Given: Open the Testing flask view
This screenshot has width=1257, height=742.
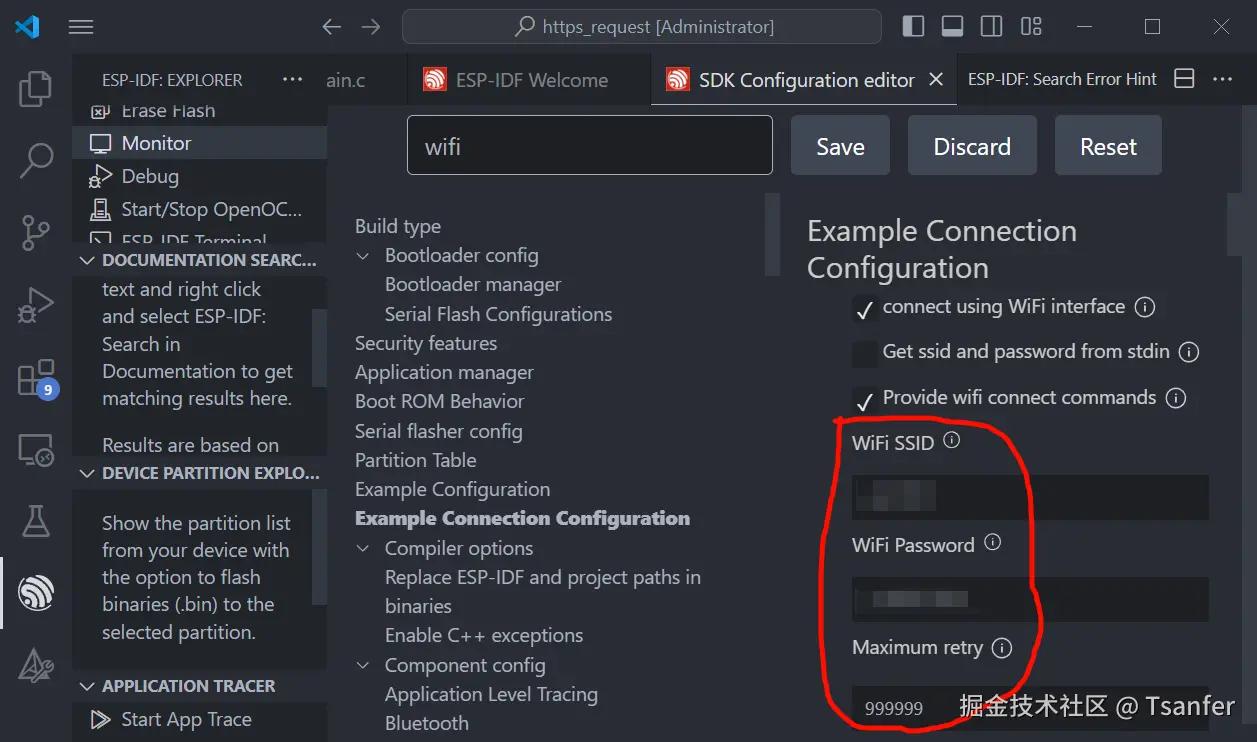Looking at the screenshot, I should (x=36, y=522).
